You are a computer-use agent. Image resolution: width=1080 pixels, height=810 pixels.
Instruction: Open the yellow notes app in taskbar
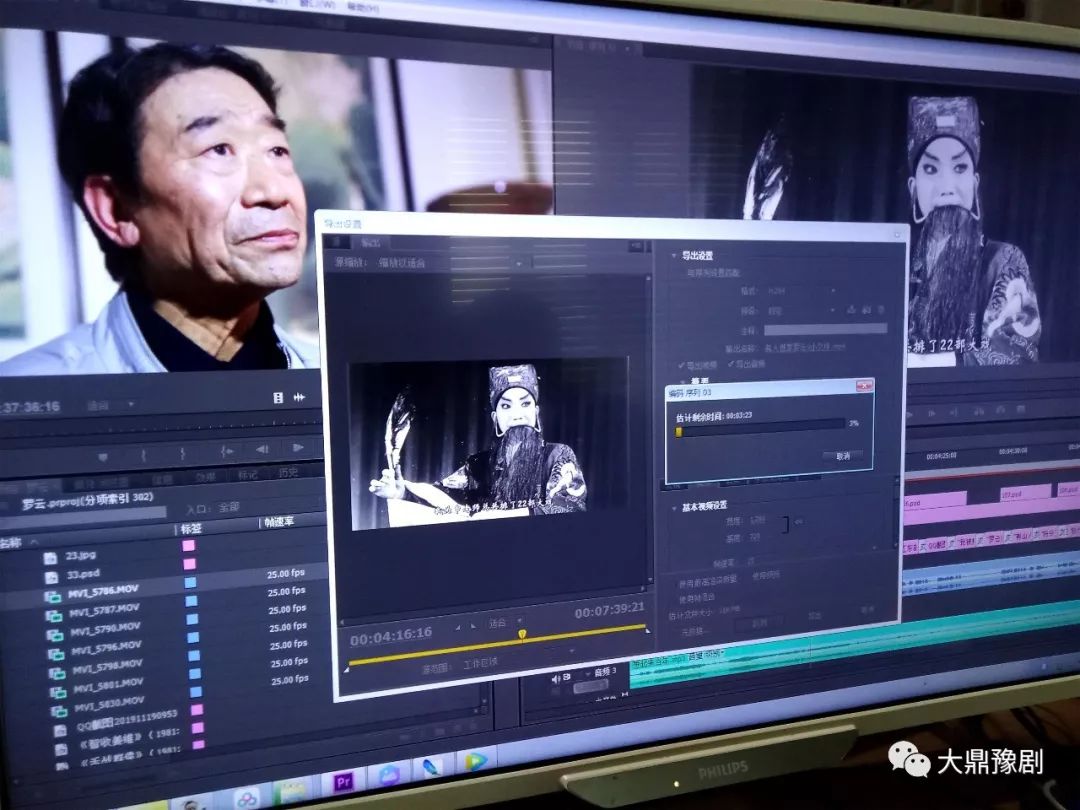pos(295,791)
